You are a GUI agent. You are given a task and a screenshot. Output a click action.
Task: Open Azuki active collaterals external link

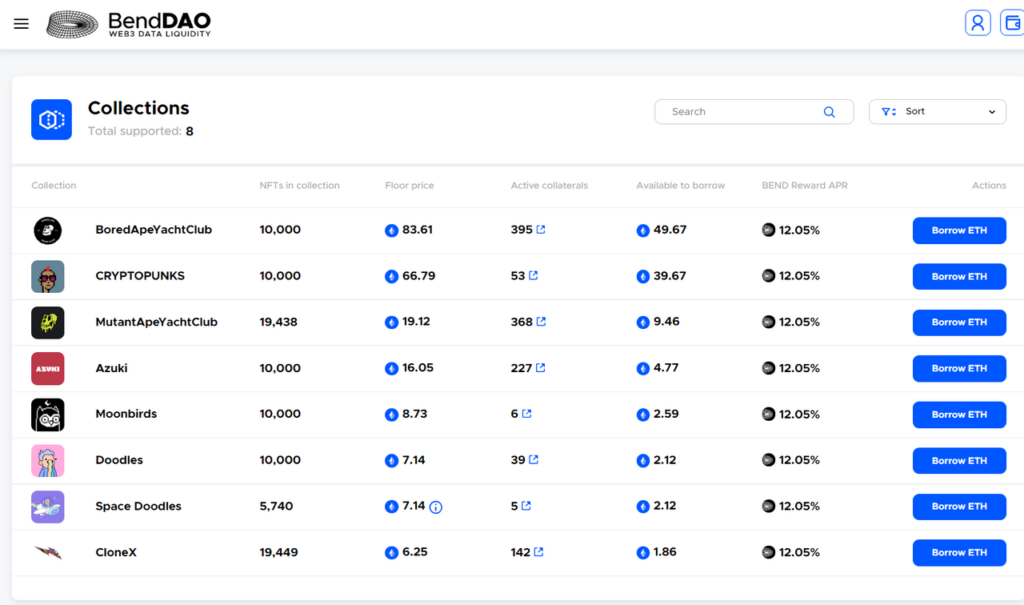tap(540, 368)
